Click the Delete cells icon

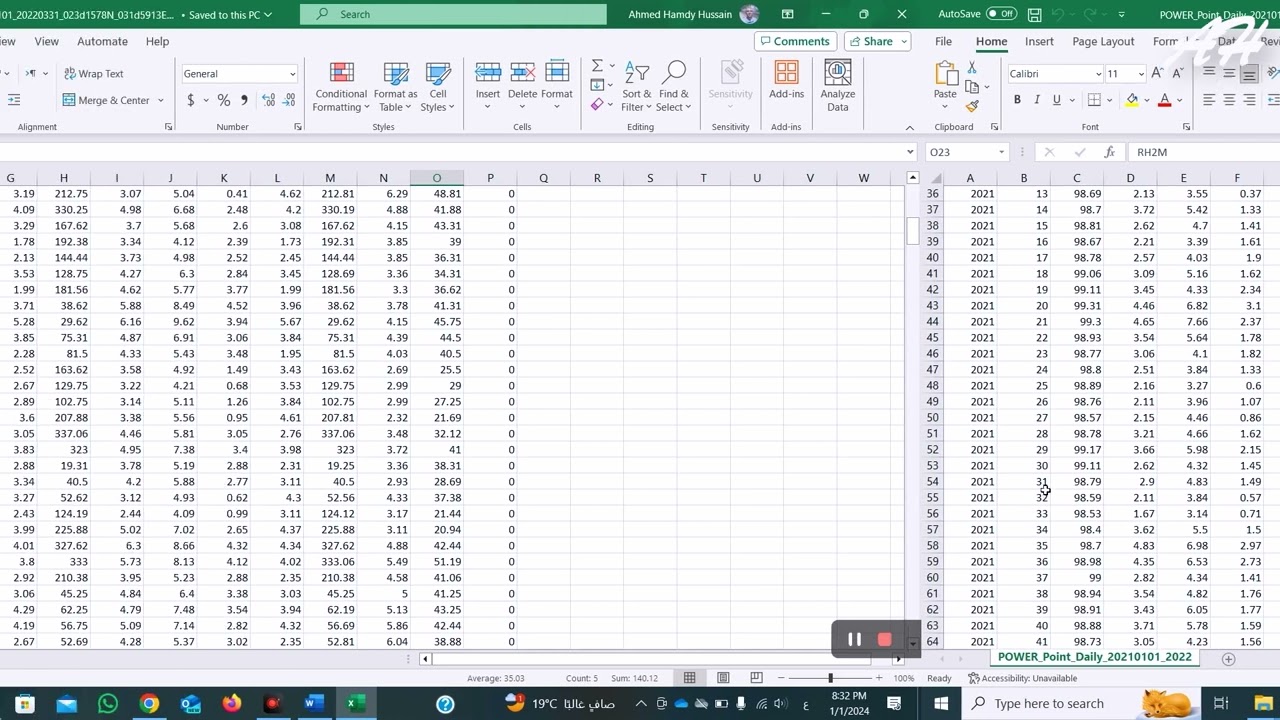[x=522, y=72]
